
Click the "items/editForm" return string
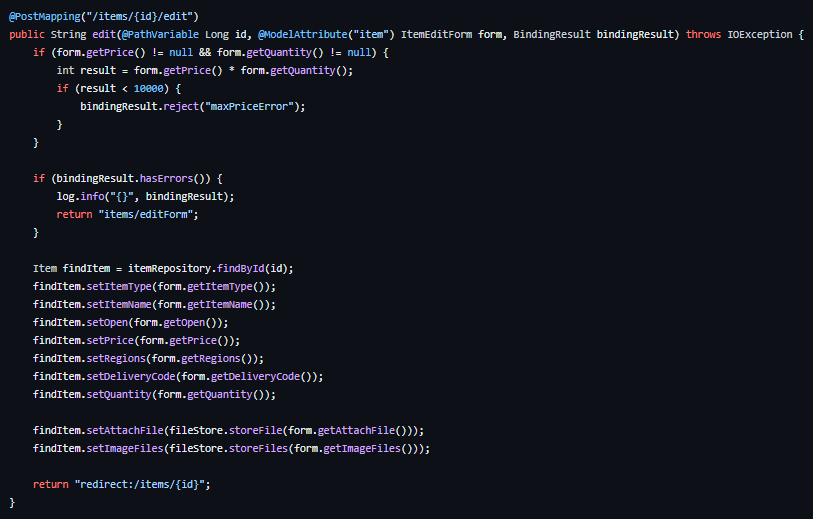point(148,215)
